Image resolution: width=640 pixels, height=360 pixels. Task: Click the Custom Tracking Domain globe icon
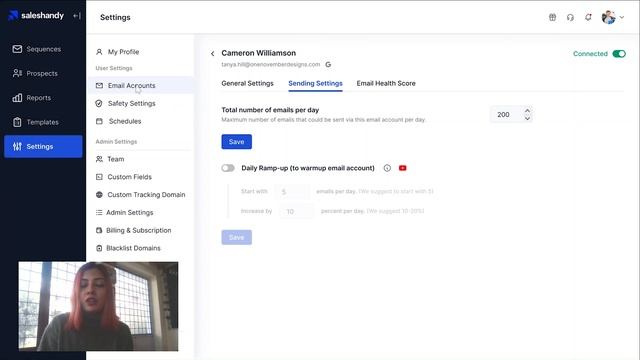tap(99, 195)
